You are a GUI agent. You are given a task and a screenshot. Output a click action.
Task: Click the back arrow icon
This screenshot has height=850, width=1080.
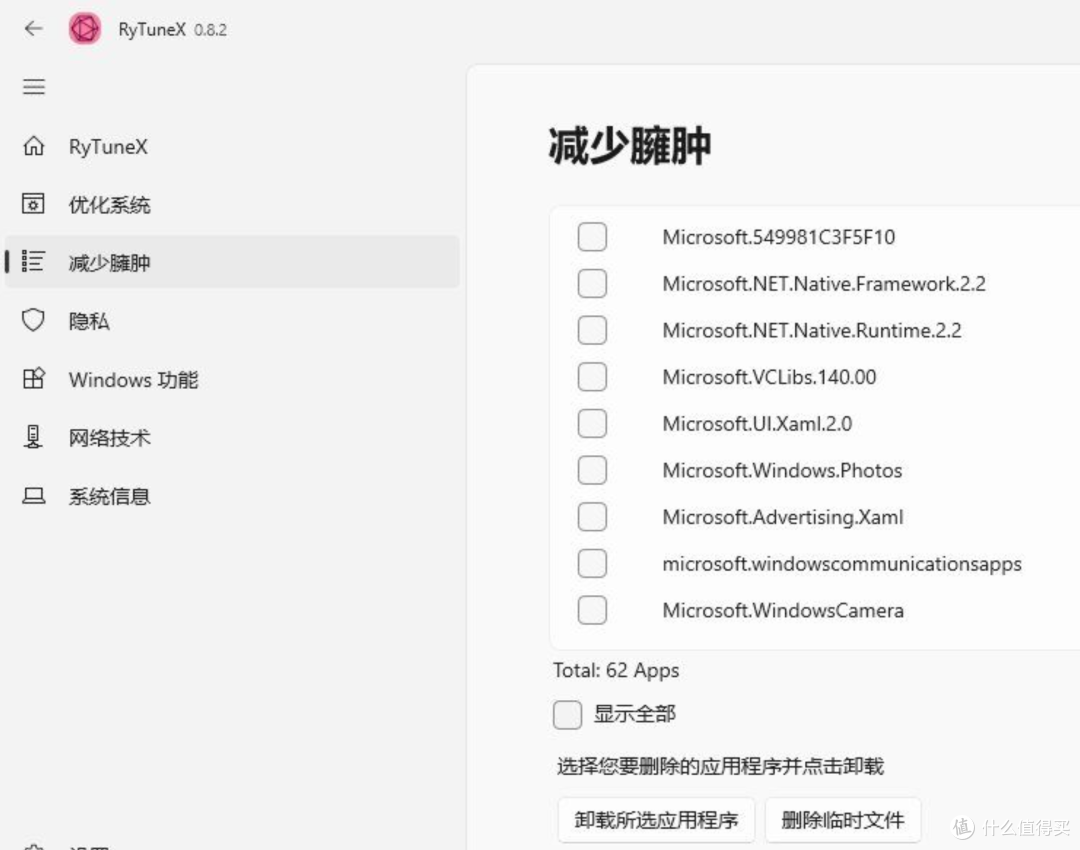click(x=33, y=28)
